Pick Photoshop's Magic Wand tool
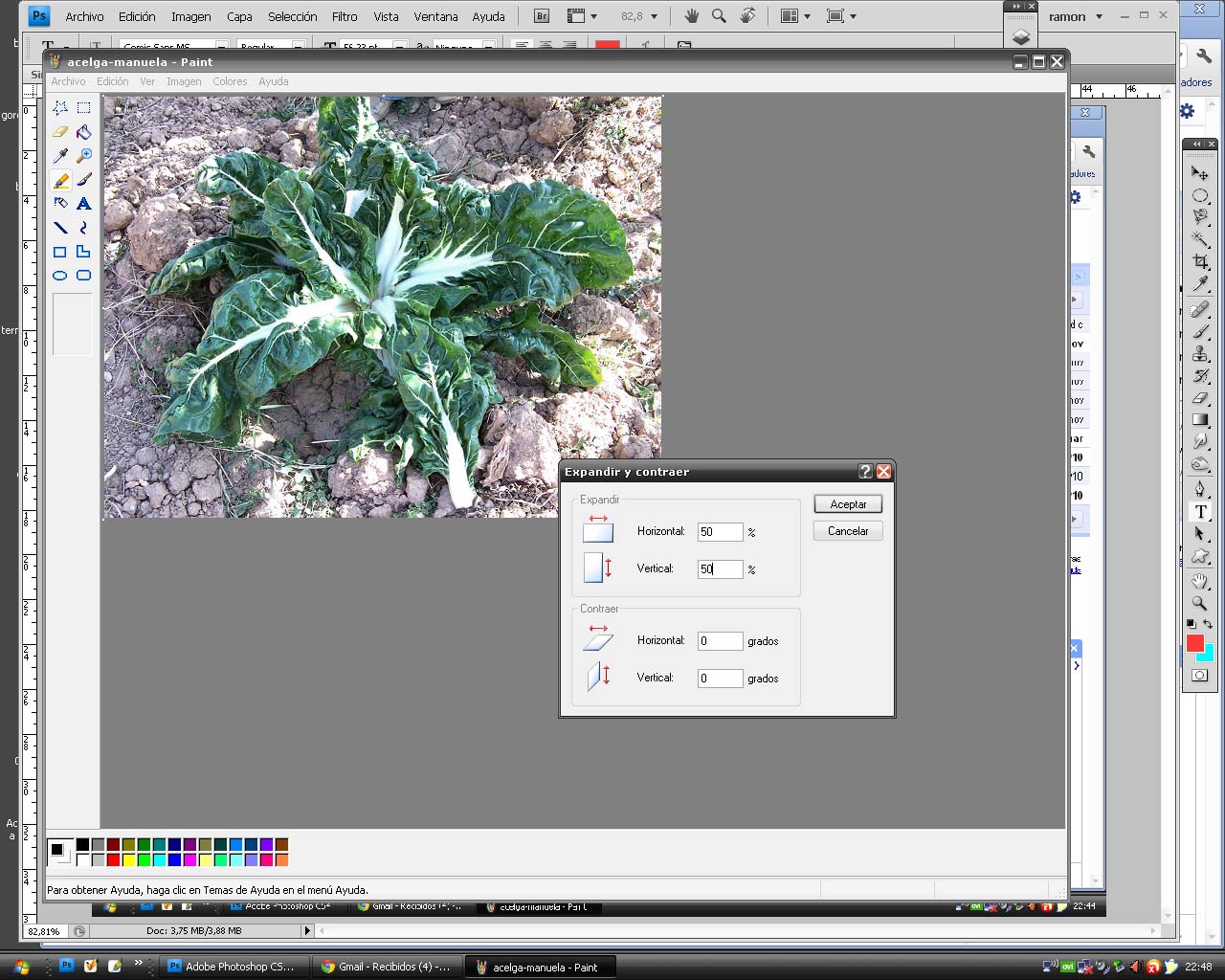 coord(1199,239)
